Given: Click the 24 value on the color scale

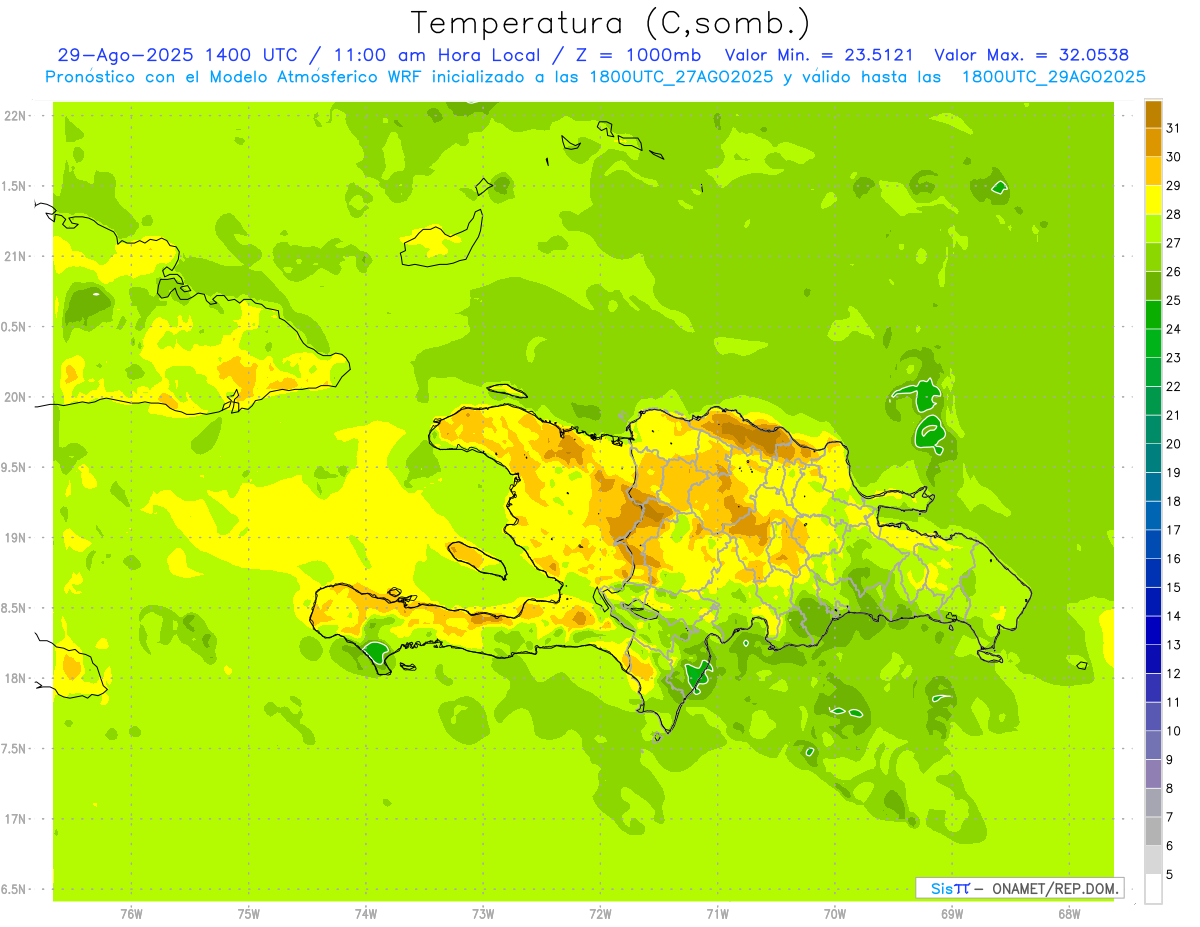Looking at the screenshot, I should tap(1174, 329).
